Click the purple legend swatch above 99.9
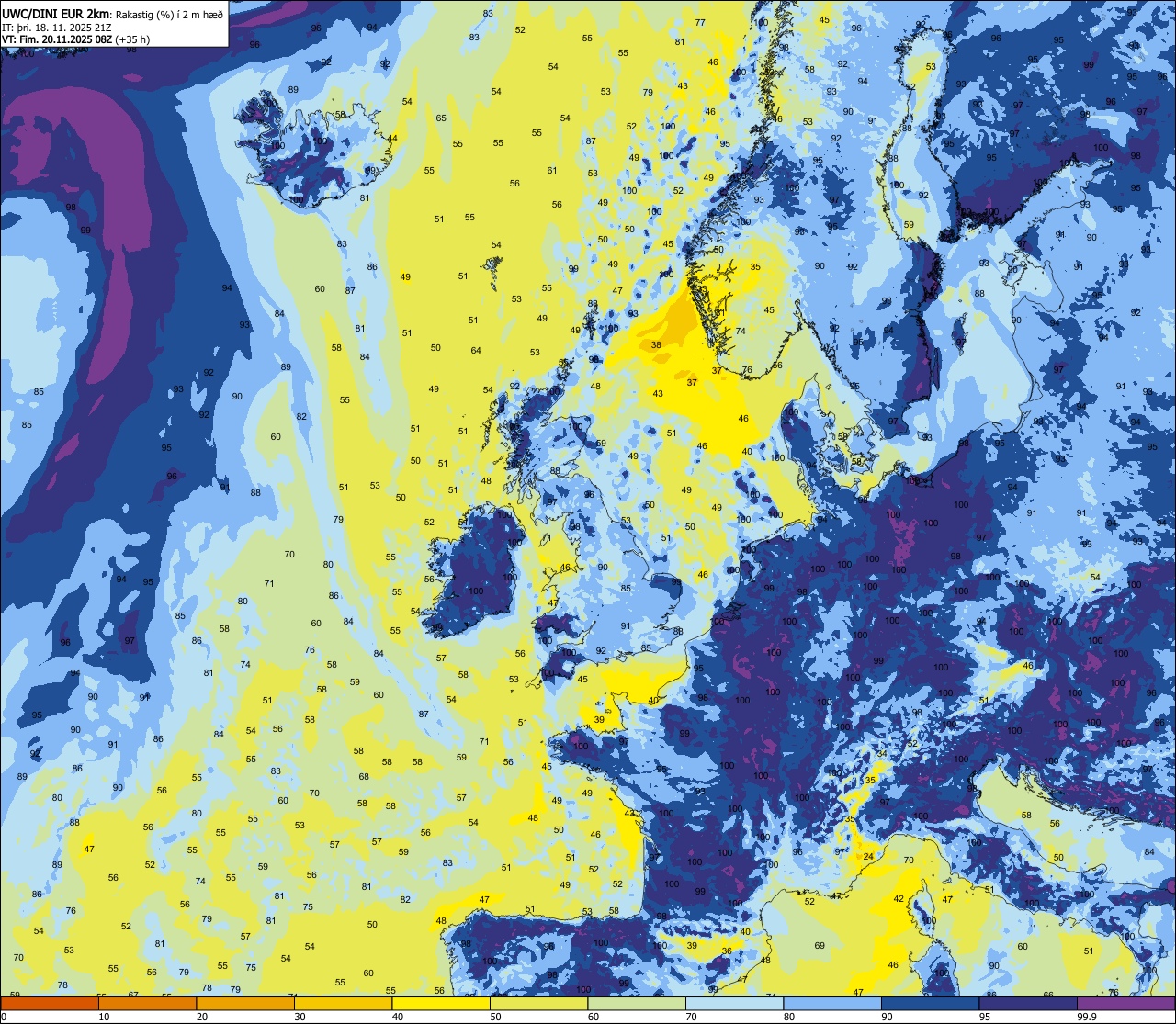 point(1124,1004)
